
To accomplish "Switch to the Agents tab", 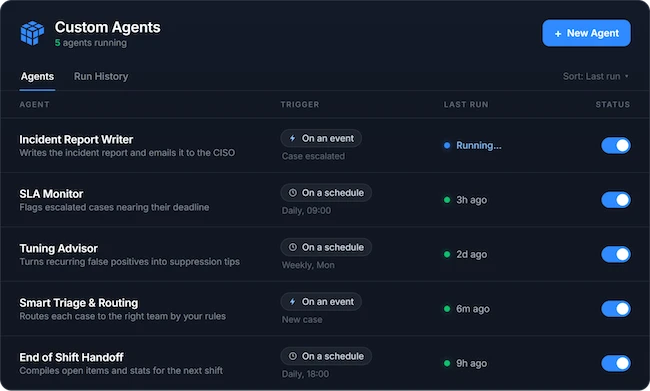I will [x=37, y=76].
